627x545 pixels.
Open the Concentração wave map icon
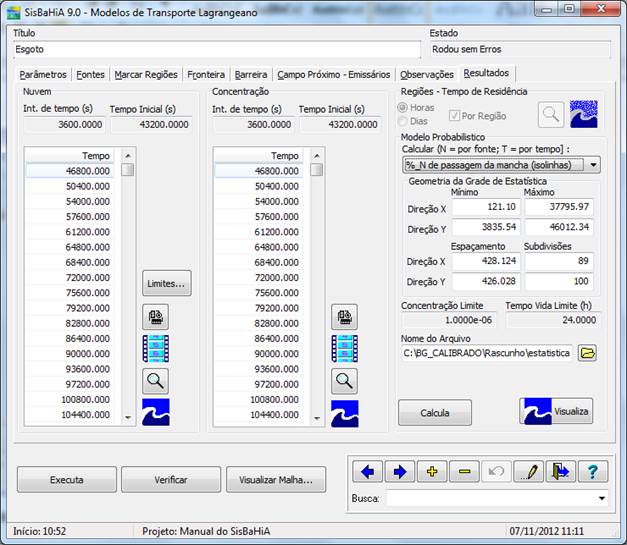344,413
